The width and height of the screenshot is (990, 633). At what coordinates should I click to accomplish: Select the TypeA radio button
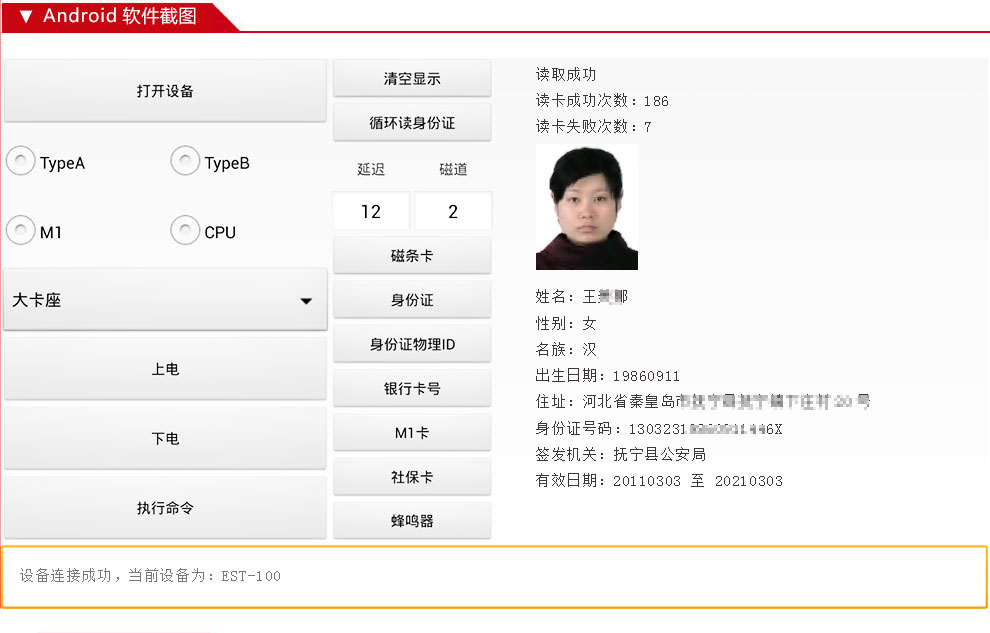tap(21, 161)
